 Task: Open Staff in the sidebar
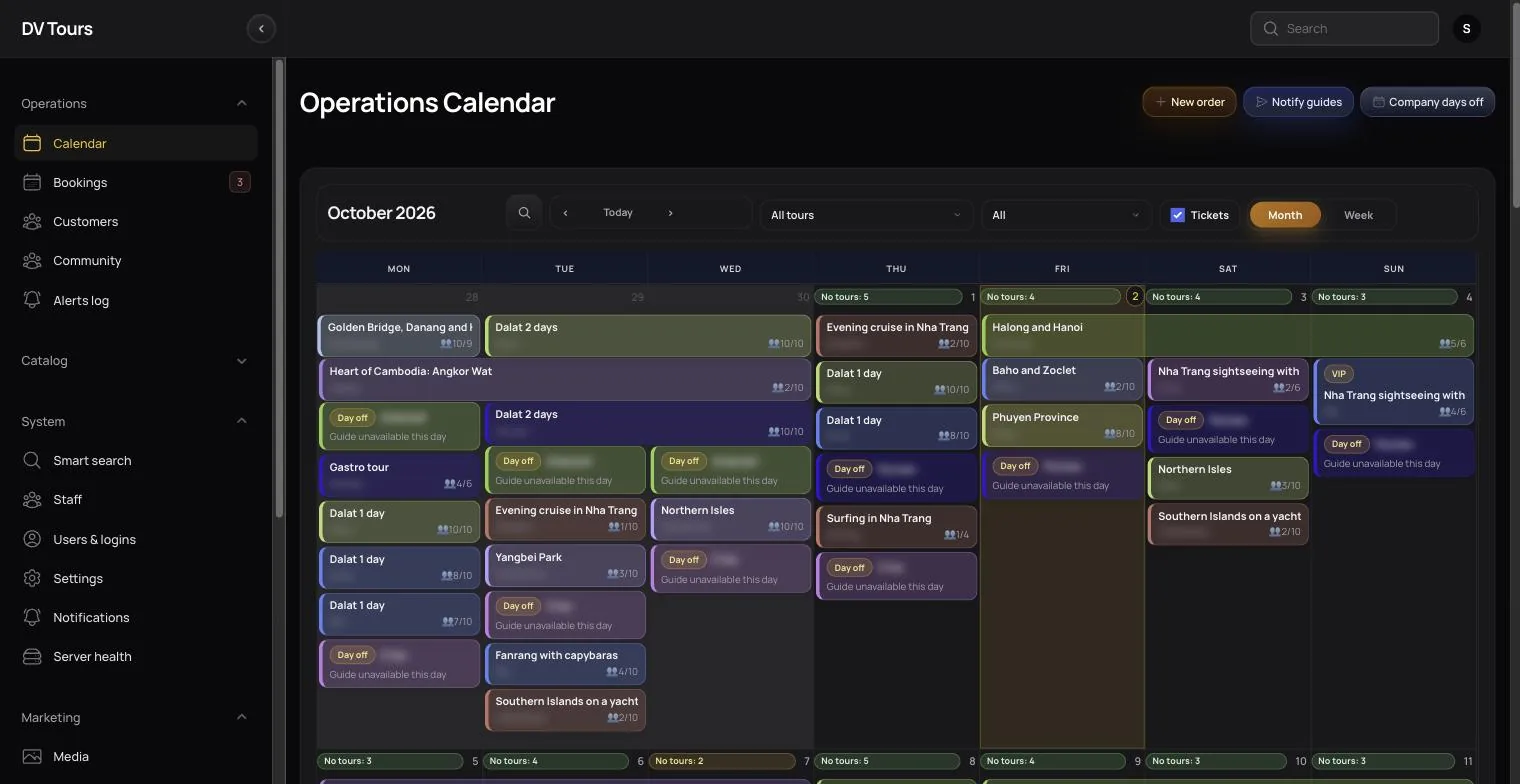click(x=136, y=499)
